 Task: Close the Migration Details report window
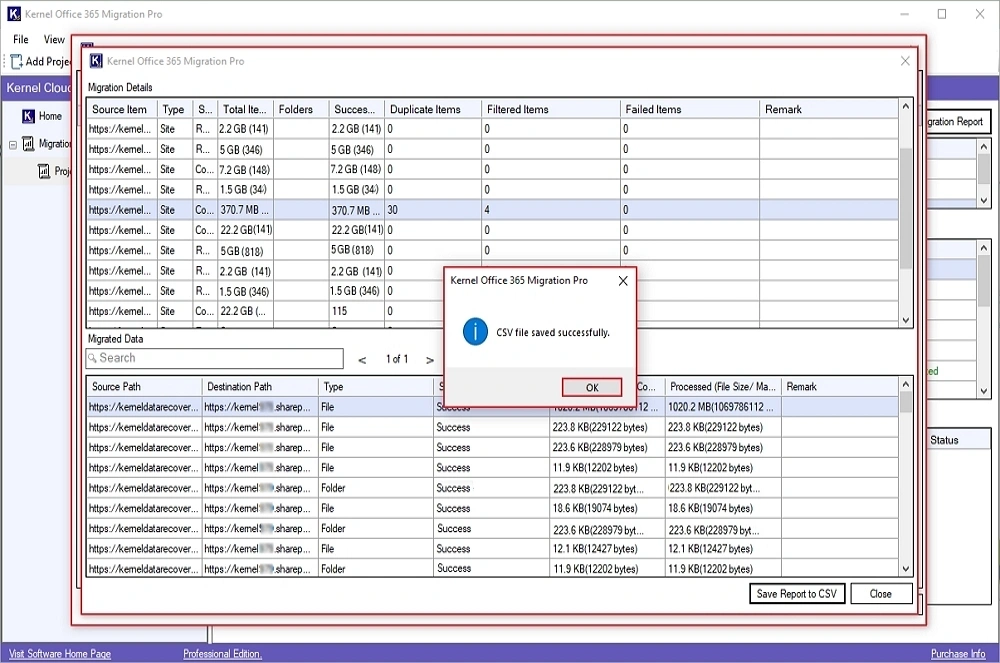pyautogui.click(x=905, y=60)
